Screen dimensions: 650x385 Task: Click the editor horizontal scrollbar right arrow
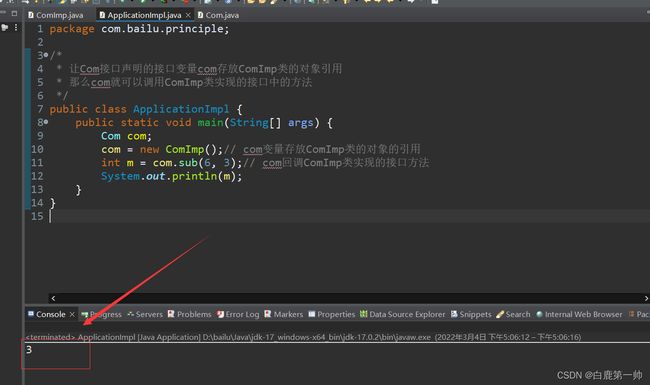coord(646,298)
